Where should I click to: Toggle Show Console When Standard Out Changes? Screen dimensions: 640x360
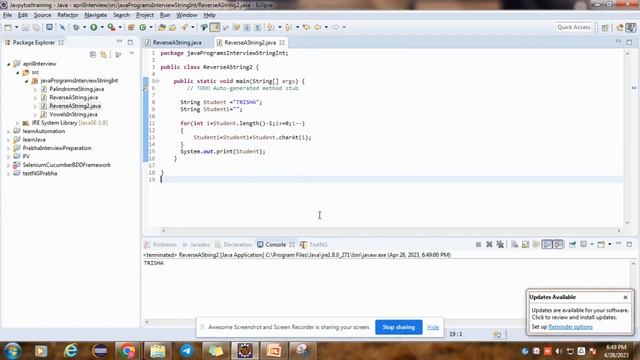coord(547,244)
